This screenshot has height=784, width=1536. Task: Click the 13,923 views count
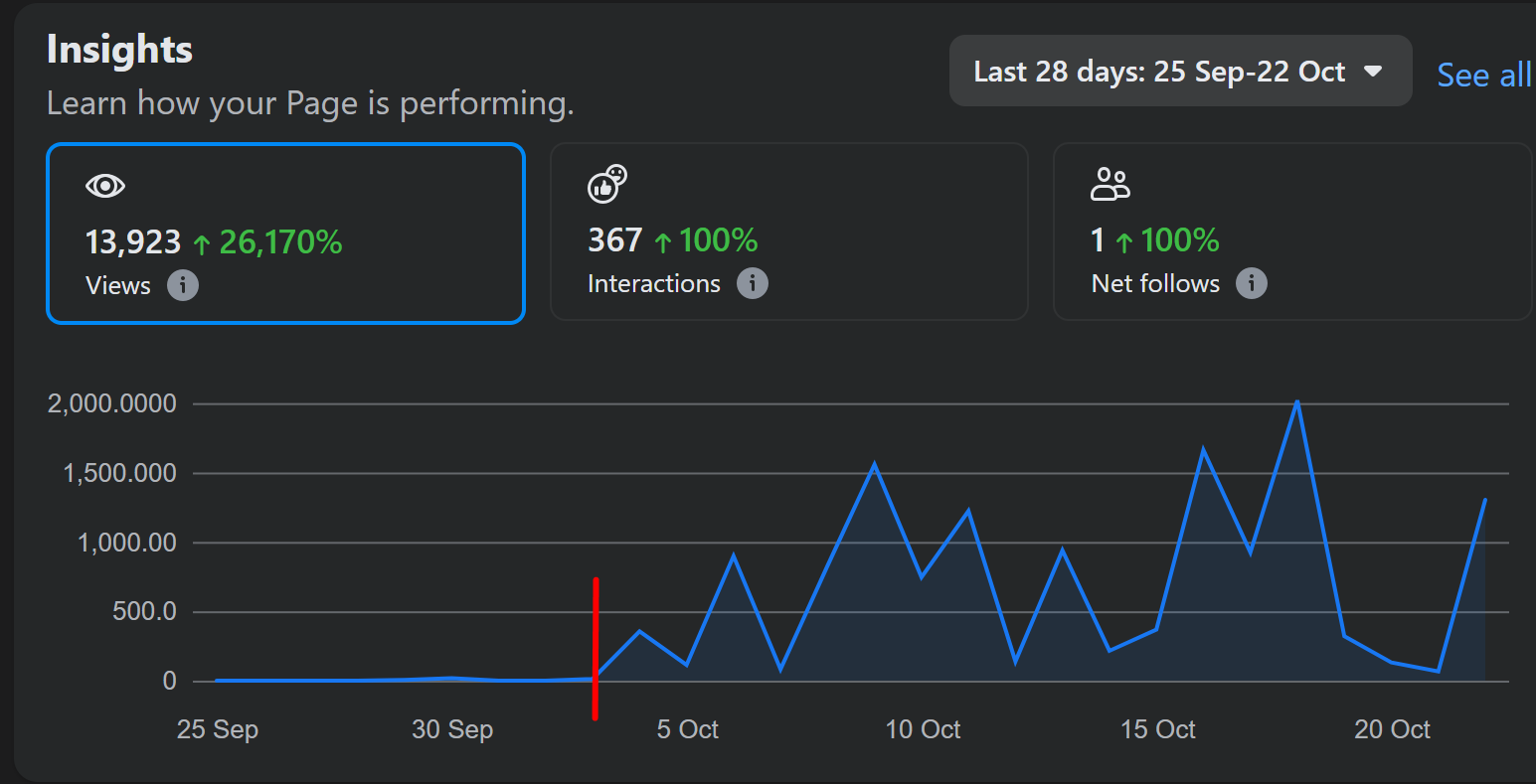click(x=133, y=241)
